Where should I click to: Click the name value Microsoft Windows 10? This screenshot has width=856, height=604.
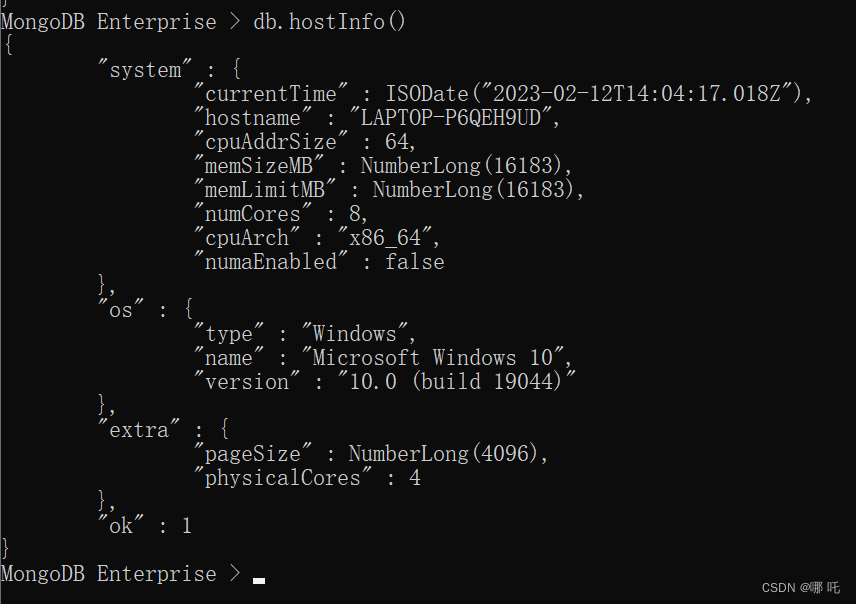point(438,358)
